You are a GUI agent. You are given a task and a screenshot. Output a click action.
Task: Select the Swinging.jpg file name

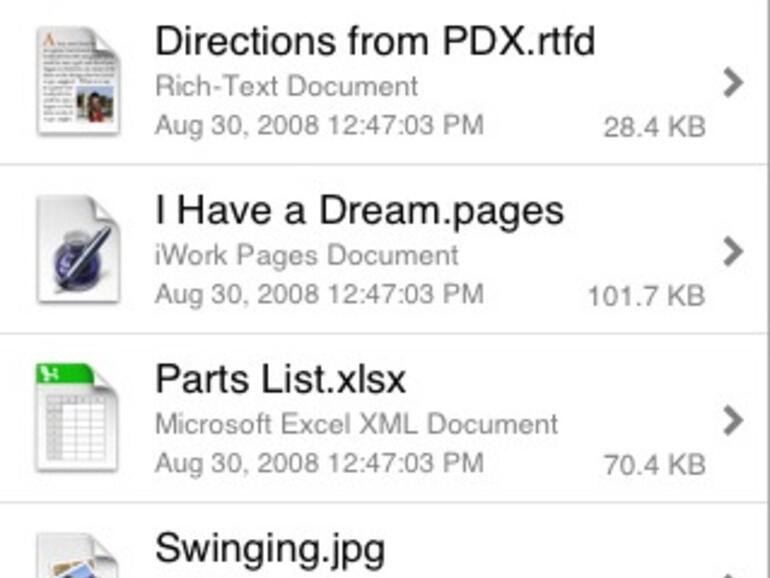[x=270, y=549]
